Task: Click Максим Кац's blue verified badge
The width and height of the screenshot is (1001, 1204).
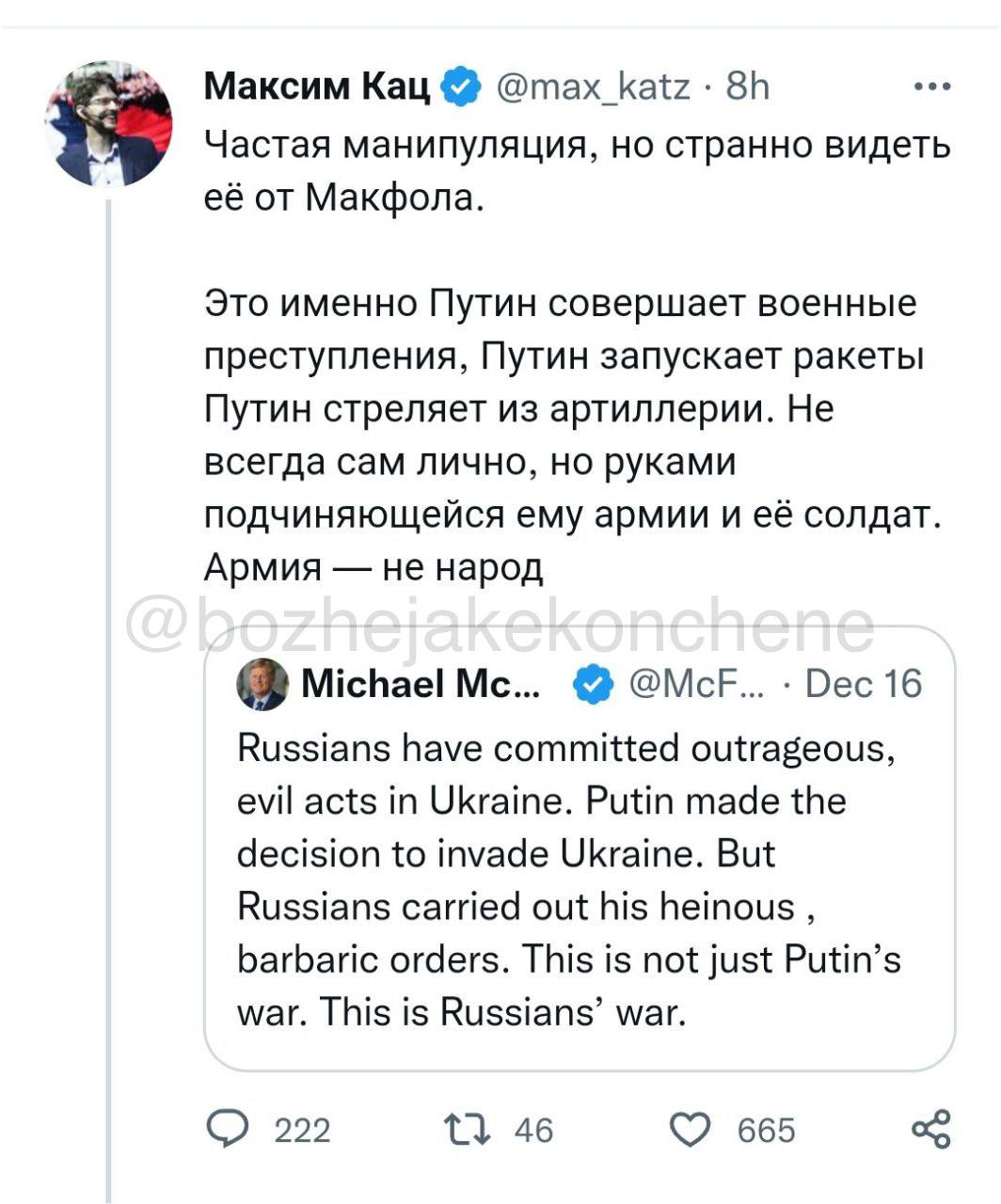Action: [x=461, y=87]
